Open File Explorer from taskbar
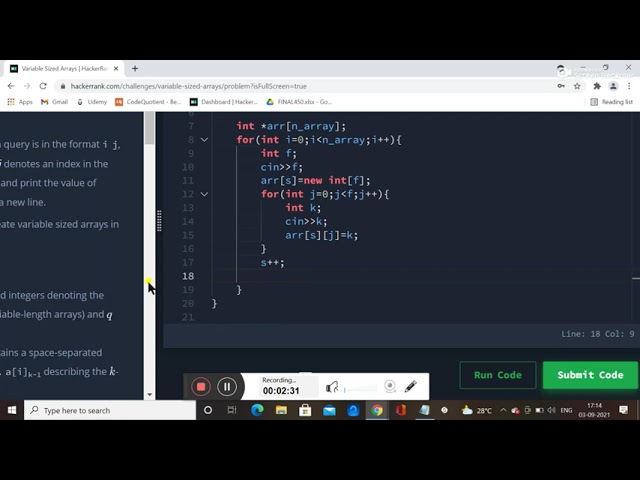The height and width of the screenshot is (480, 640). (x=281, y=410)
